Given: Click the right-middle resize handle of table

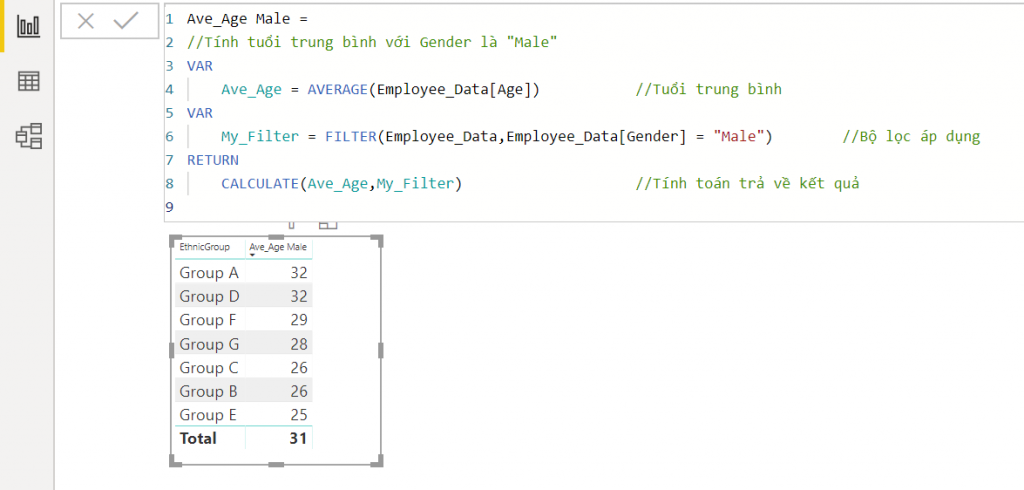Looking at the screenshot, I should pyautogui.click(x=379, y=349).
